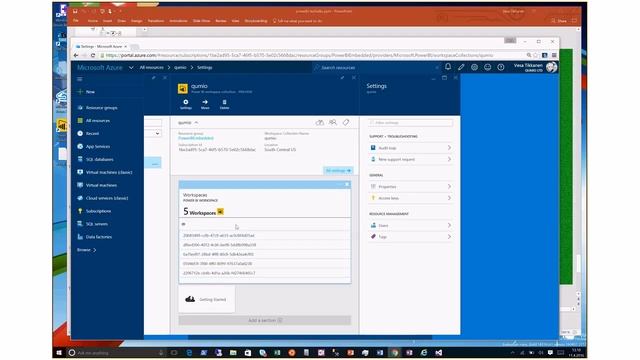Click Add a section button
This screenshot has height=360, width=640.
tap(265, 320)
